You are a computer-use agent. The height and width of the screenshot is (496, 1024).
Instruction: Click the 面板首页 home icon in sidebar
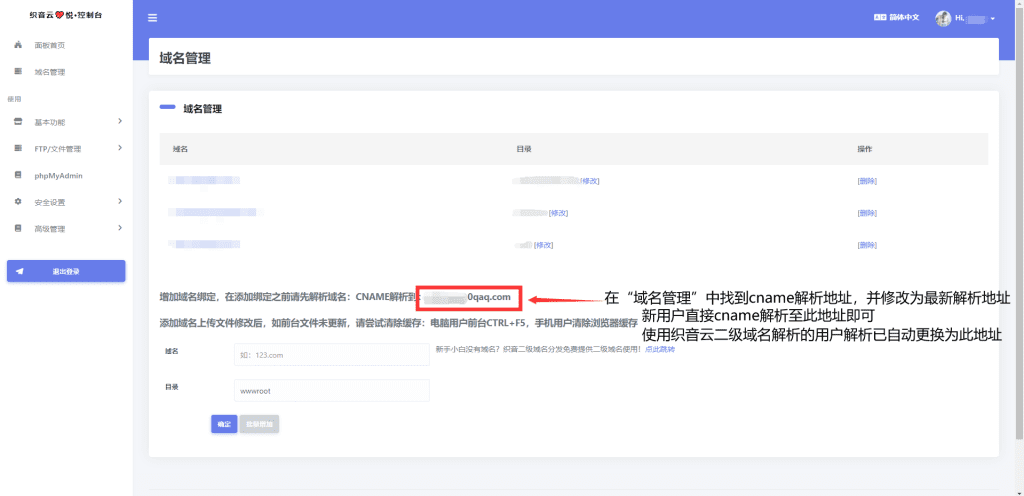[18, 46]
